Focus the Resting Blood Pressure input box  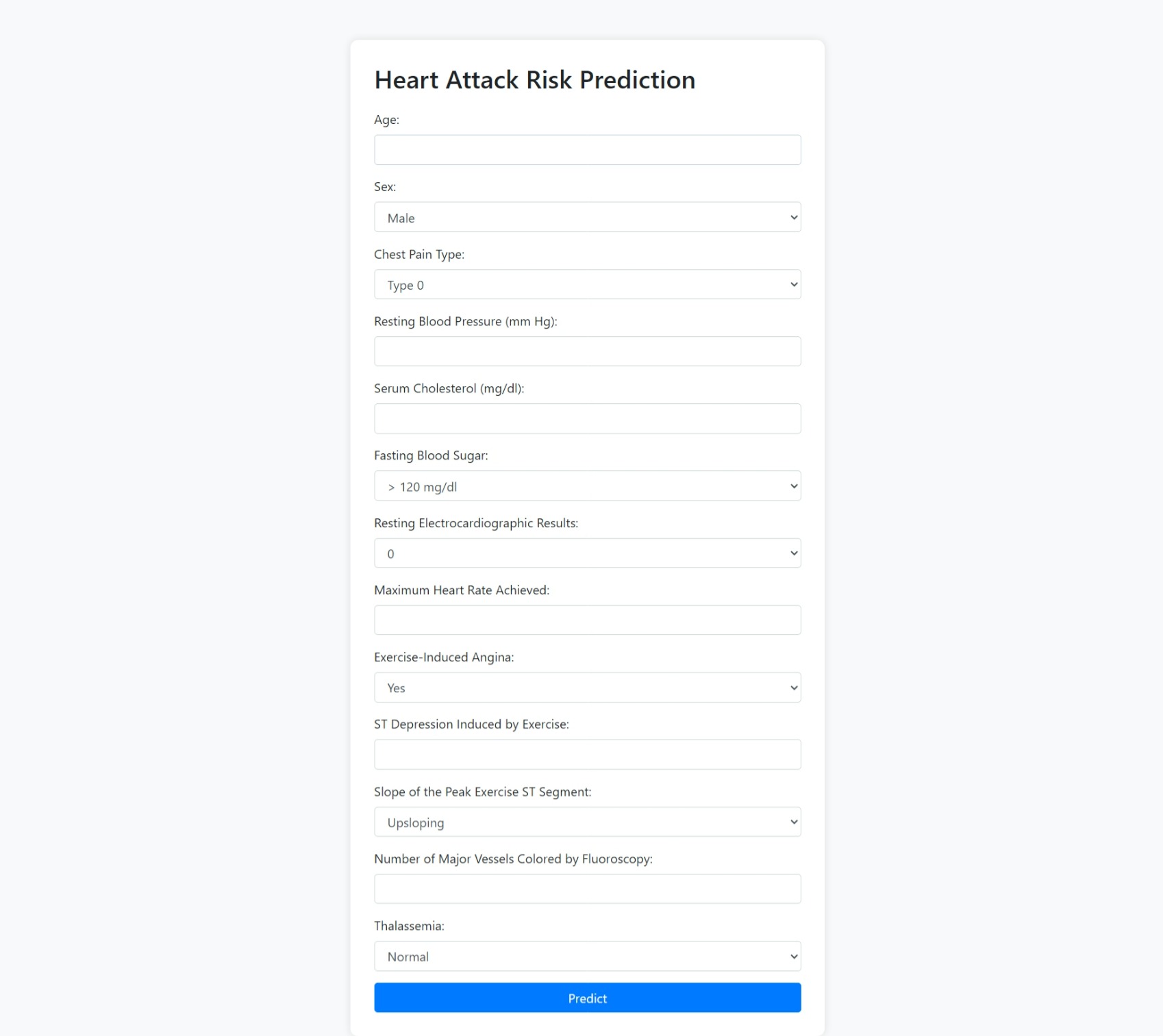point(587,351)
